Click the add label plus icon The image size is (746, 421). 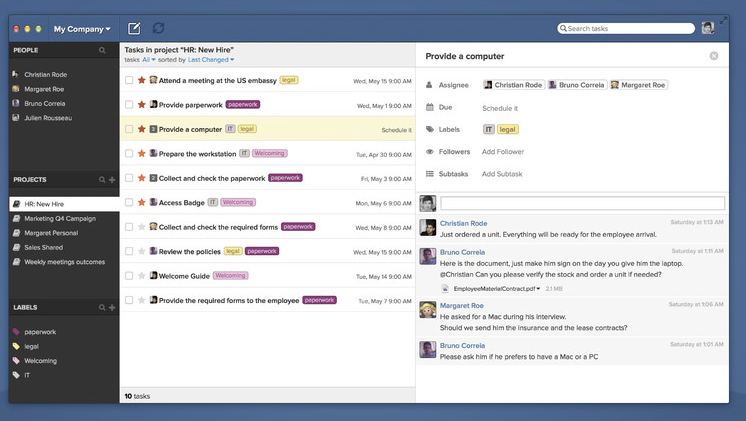[112, 307]
